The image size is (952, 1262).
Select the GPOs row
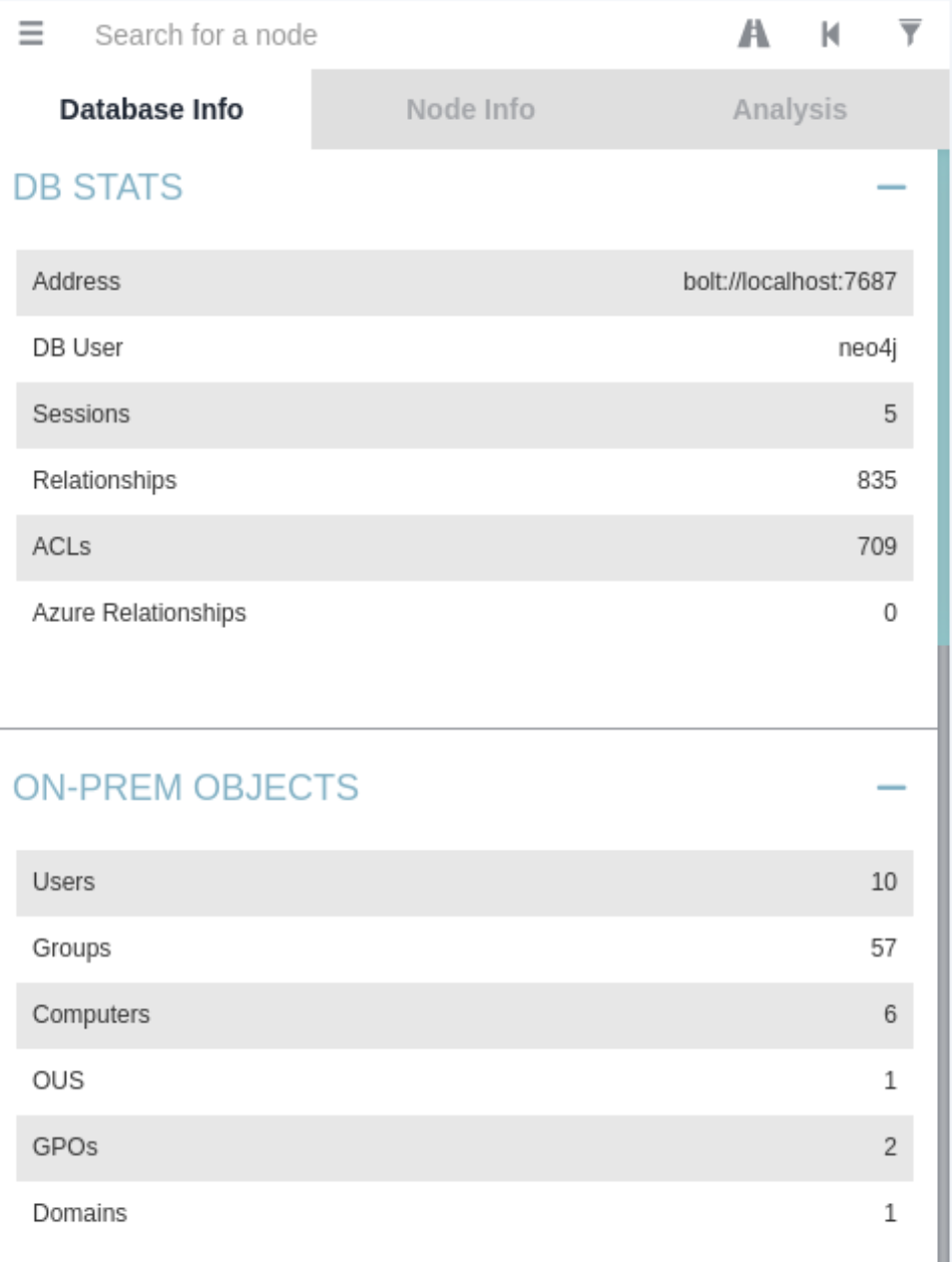[x=464, y=1147]
